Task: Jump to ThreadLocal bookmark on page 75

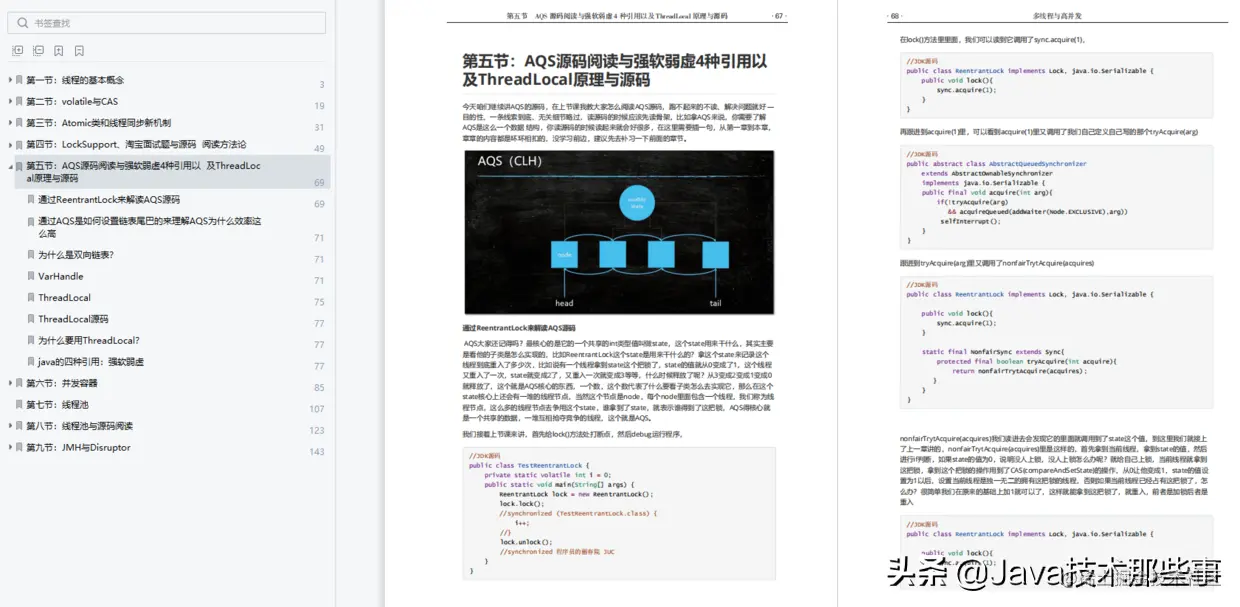Action: (x=65, y=298)
